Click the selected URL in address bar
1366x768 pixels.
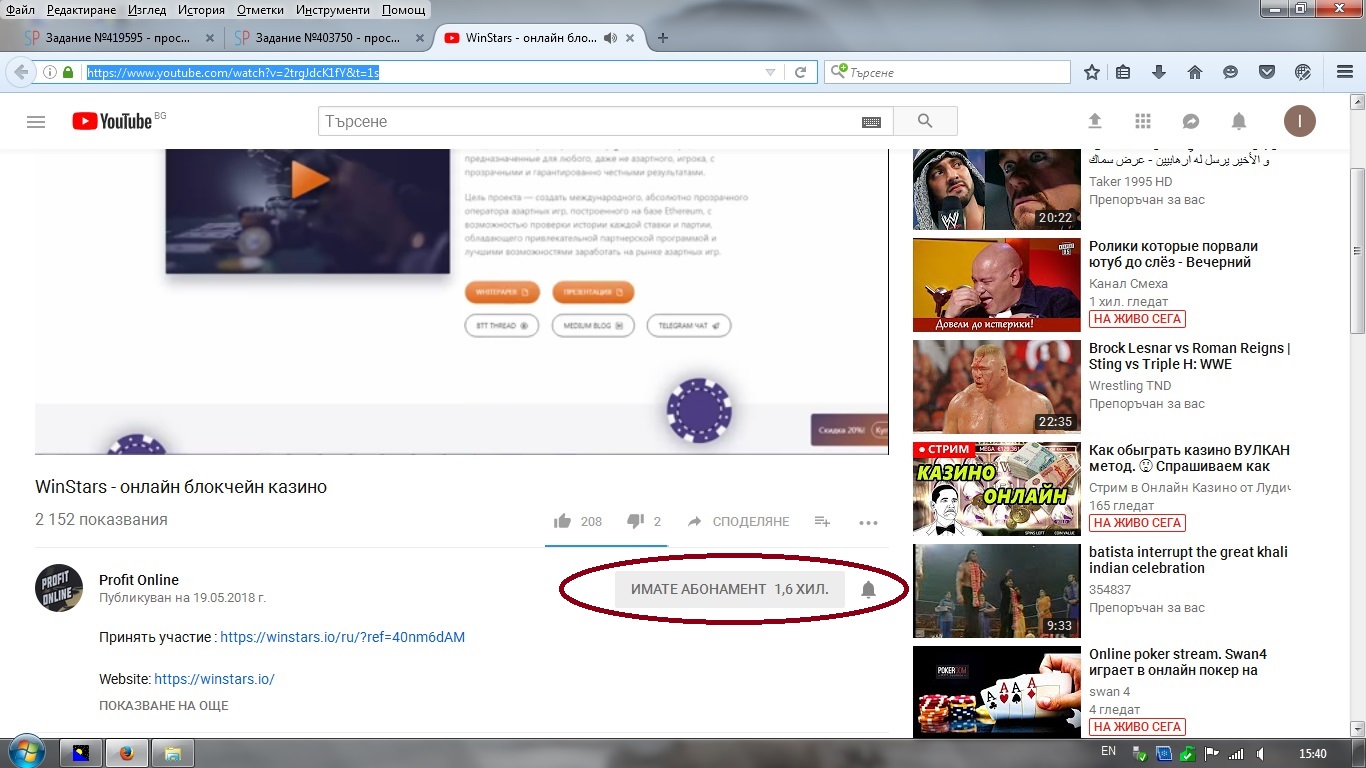click(233, 72)
